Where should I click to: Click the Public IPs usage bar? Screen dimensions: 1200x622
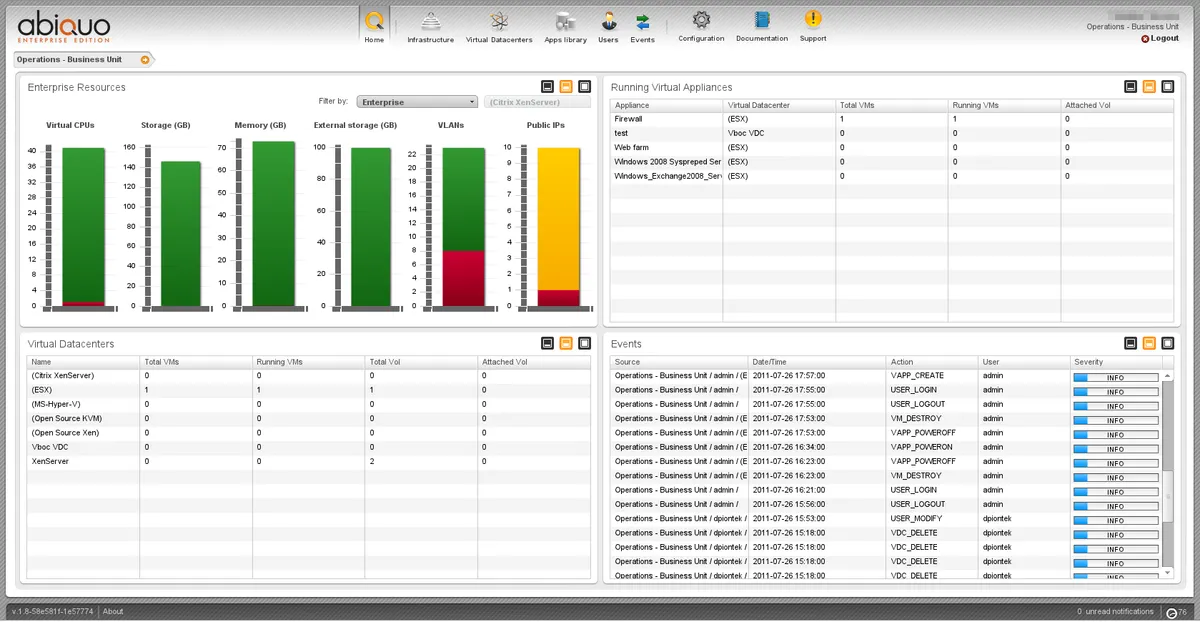click(558, 227)
